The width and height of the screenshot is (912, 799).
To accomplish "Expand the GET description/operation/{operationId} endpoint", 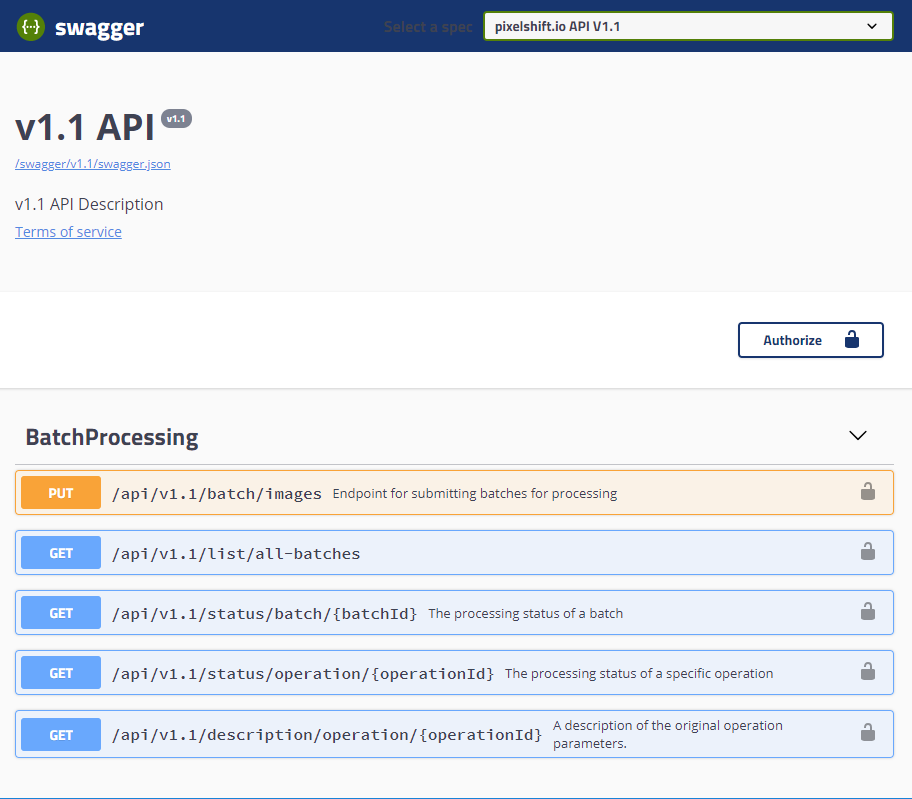I will (x=454, y=734).
